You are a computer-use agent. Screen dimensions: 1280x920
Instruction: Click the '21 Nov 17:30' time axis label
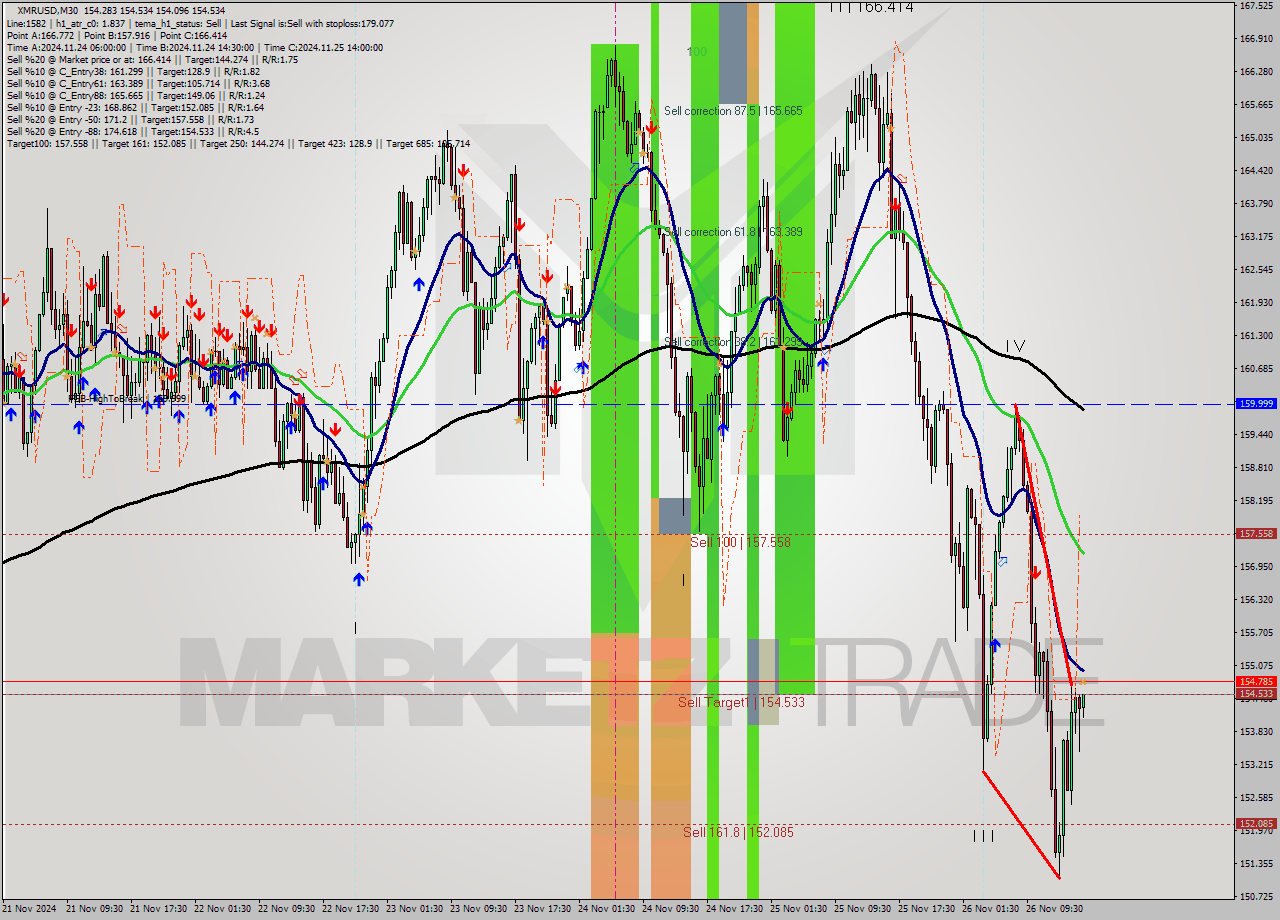click(158, 909)
